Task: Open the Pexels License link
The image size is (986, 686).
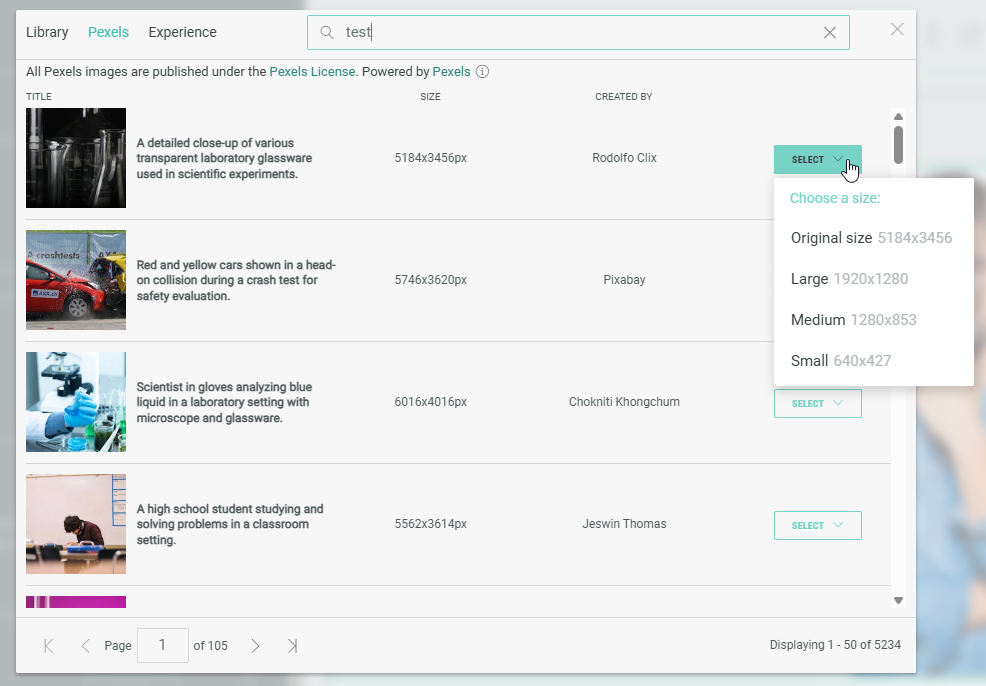Action: (x=312, y=72)
